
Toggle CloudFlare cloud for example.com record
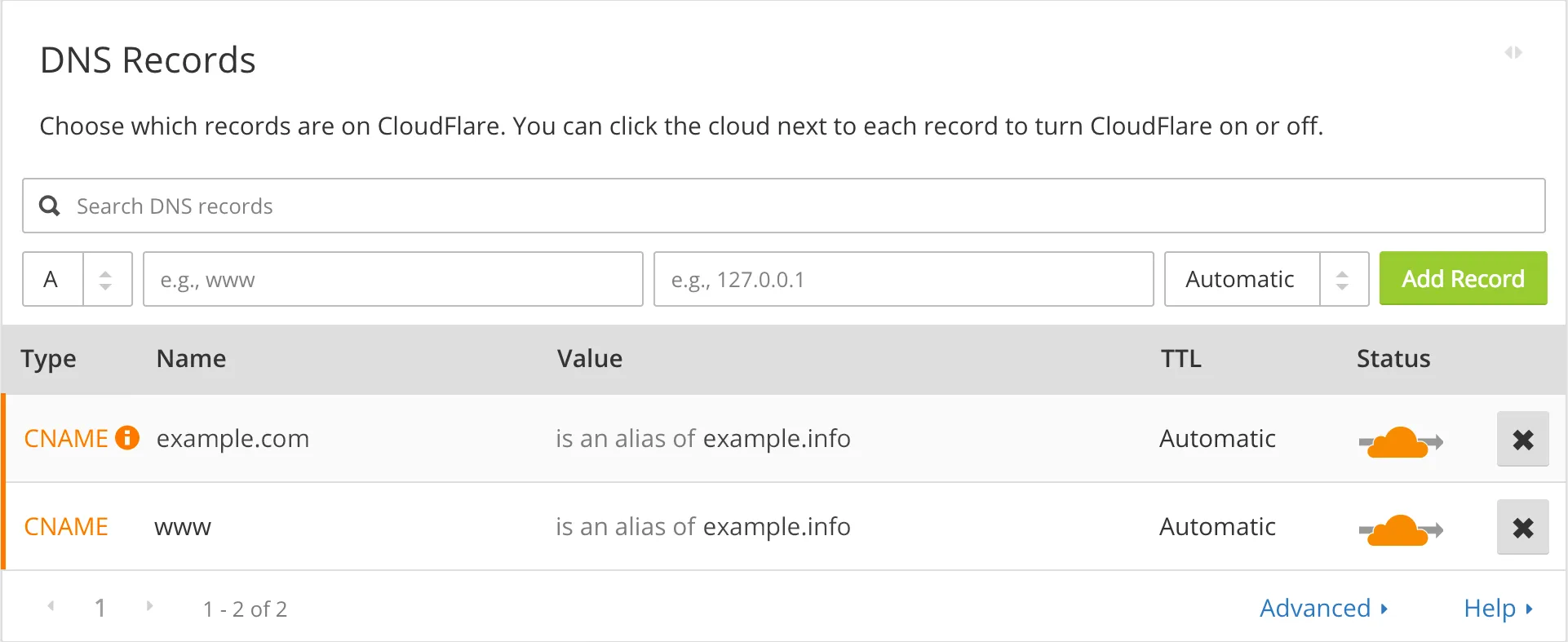click(x=1400, y=441)
